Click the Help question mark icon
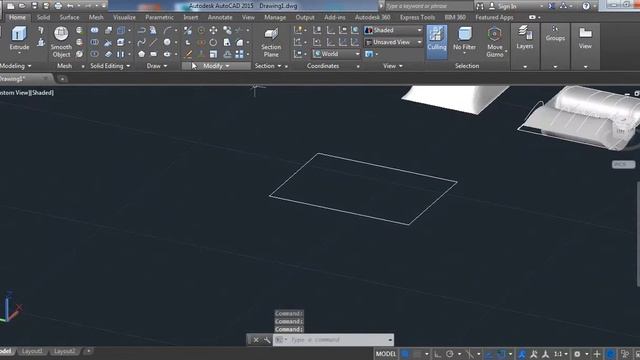Screen dimensions: 640x360 click(x=586, y=6)
